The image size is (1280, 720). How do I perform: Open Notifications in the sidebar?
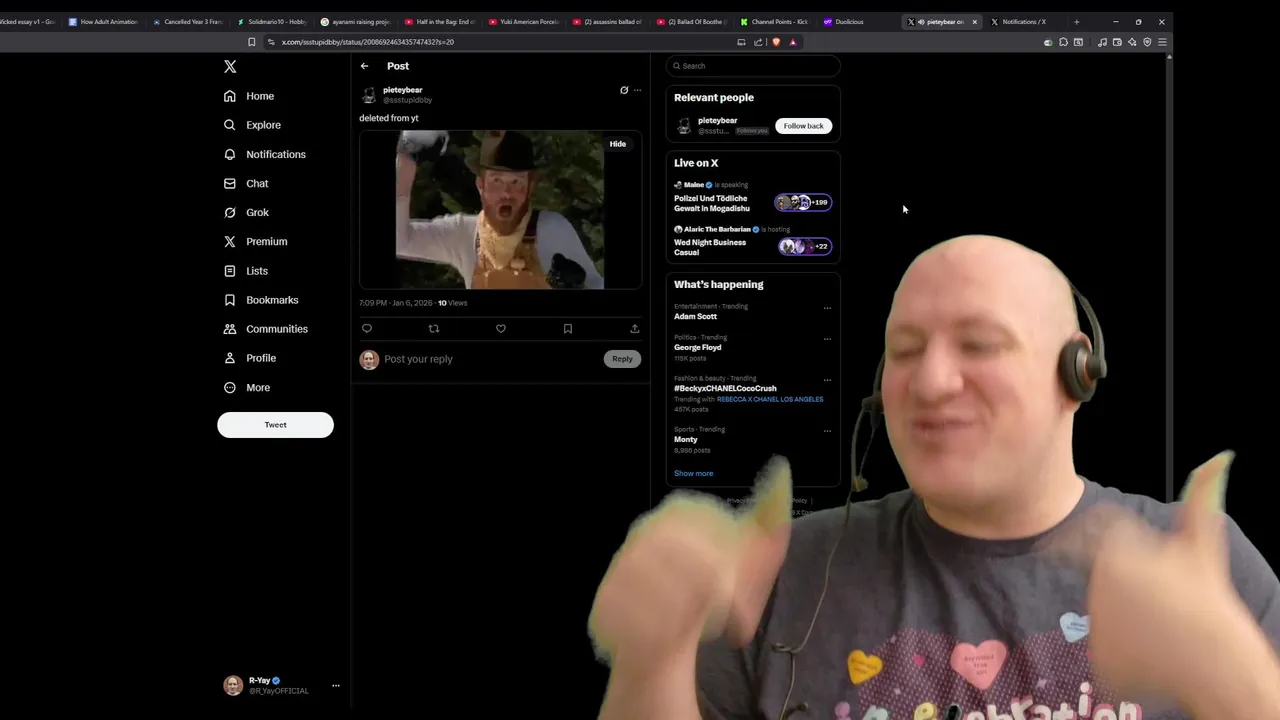pyautogui.click(x=265, y=154)
